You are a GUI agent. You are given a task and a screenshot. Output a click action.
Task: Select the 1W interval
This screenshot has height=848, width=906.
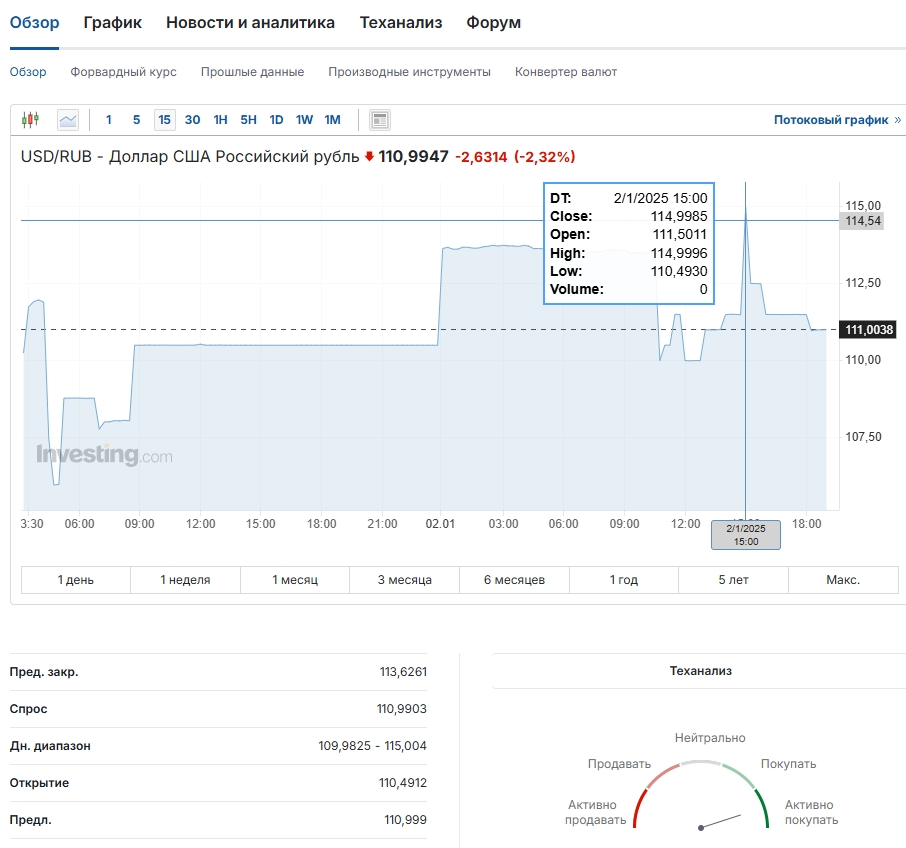[x=304, y=120]
